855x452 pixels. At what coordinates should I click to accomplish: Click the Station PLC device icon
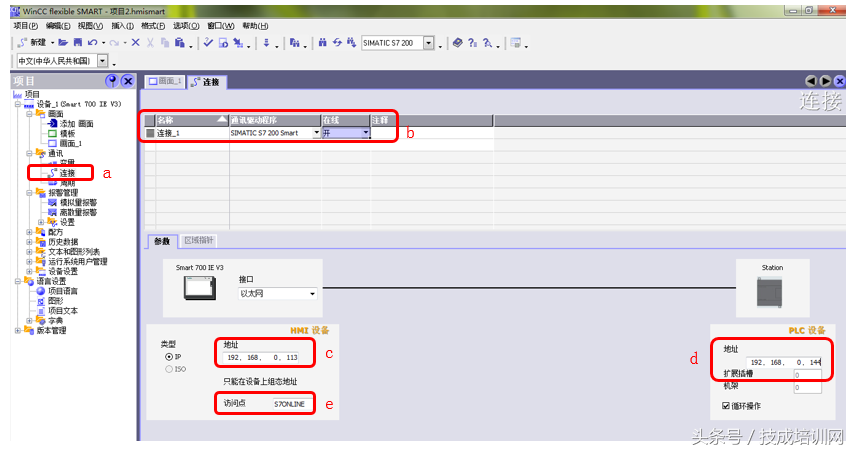[772, 291]
